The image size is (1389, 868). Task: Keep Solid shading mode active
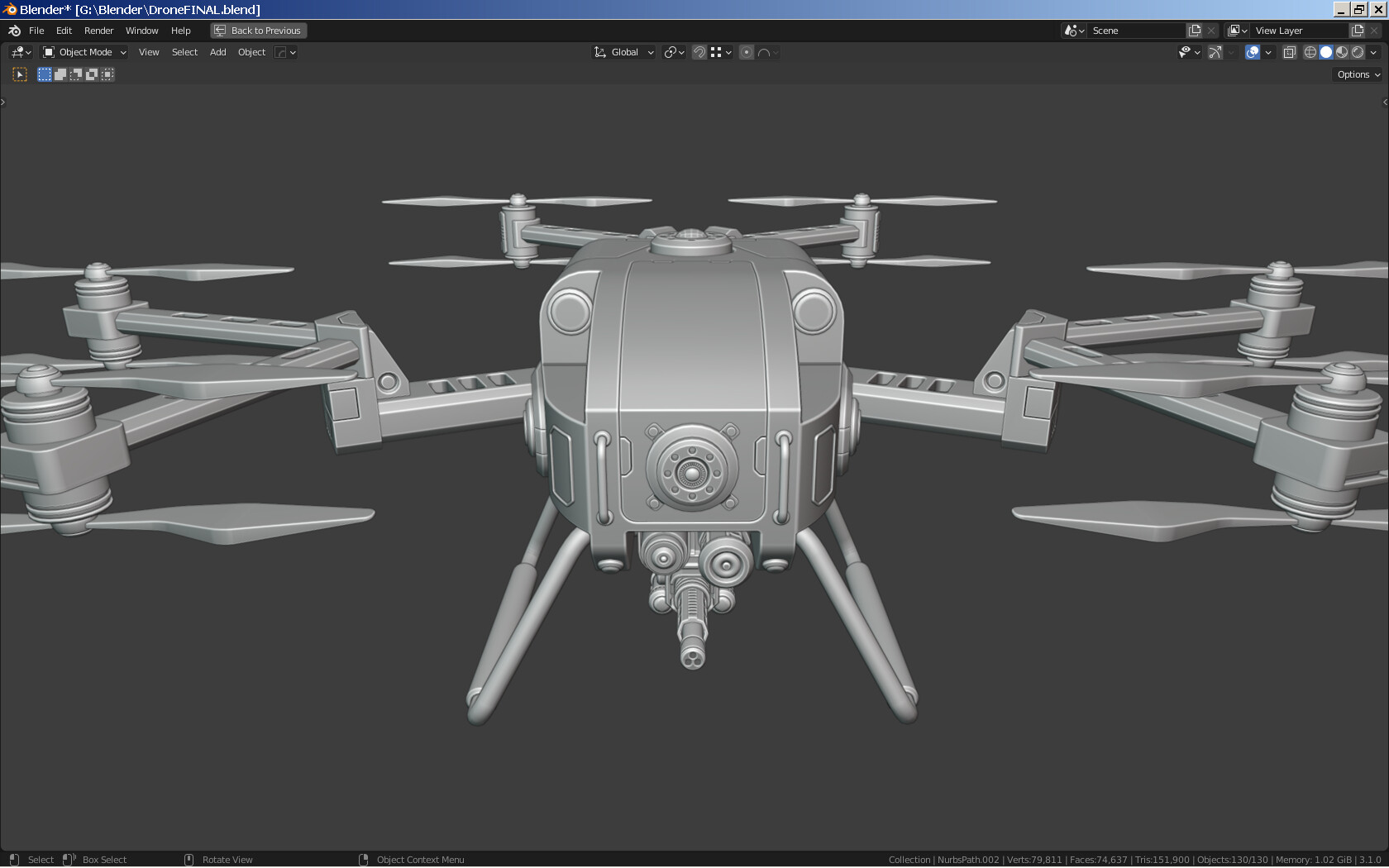pos(1325,52)
